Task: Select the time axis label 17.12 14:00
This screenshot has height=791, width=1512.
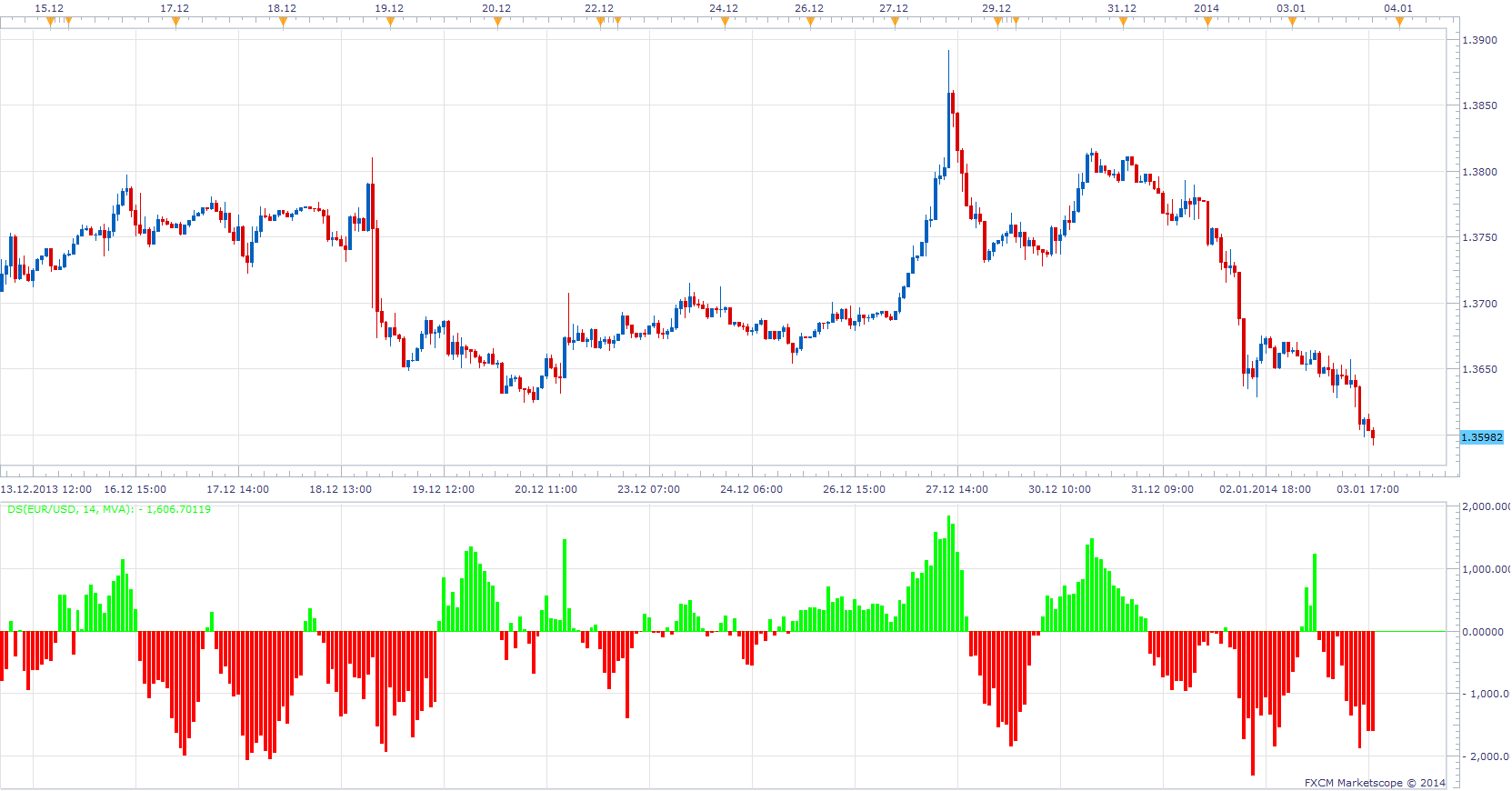Action: [237, 489]
